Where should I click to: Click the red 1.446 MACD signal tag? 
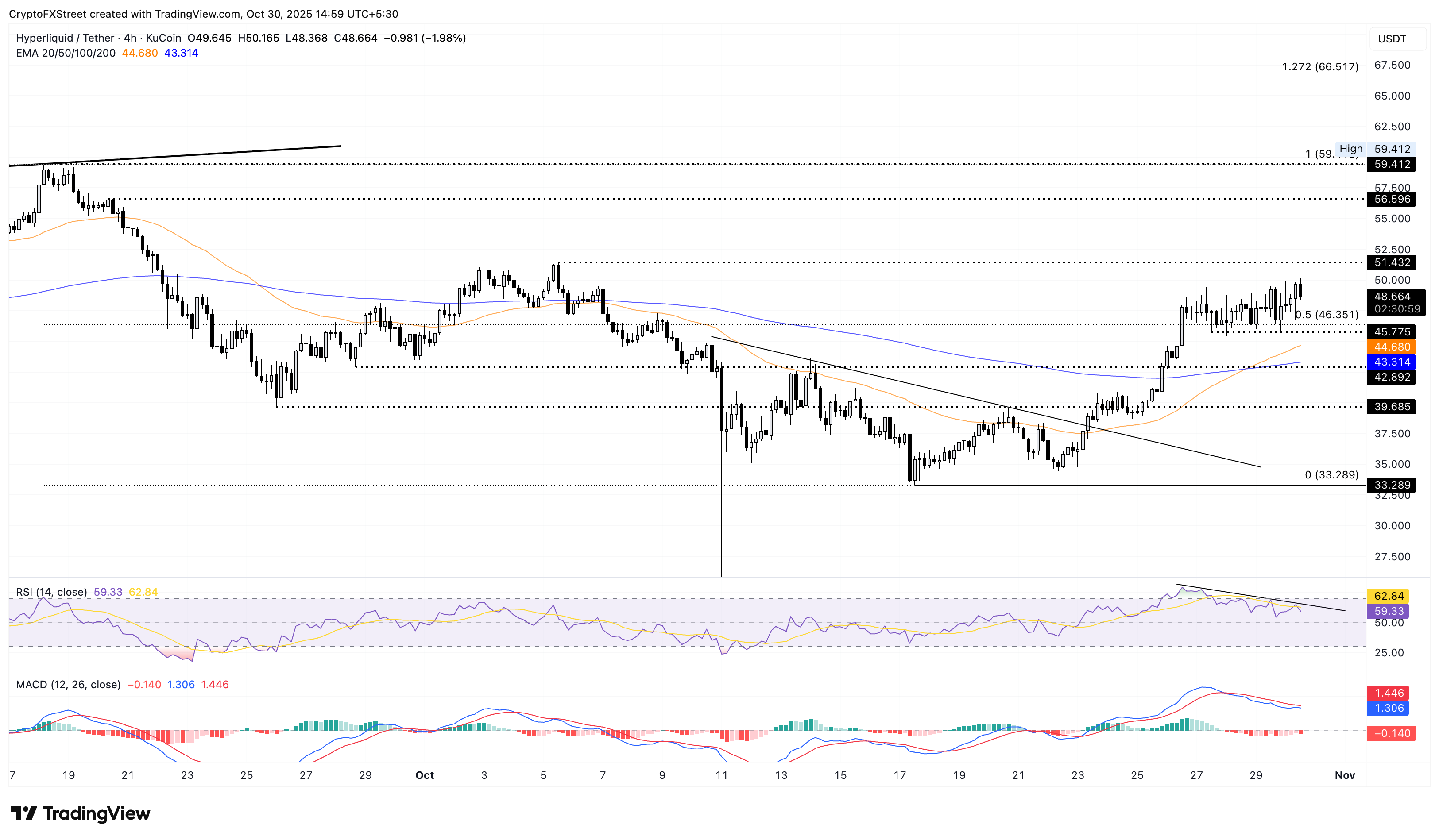pyautogui.click(x=1388, y=693)
